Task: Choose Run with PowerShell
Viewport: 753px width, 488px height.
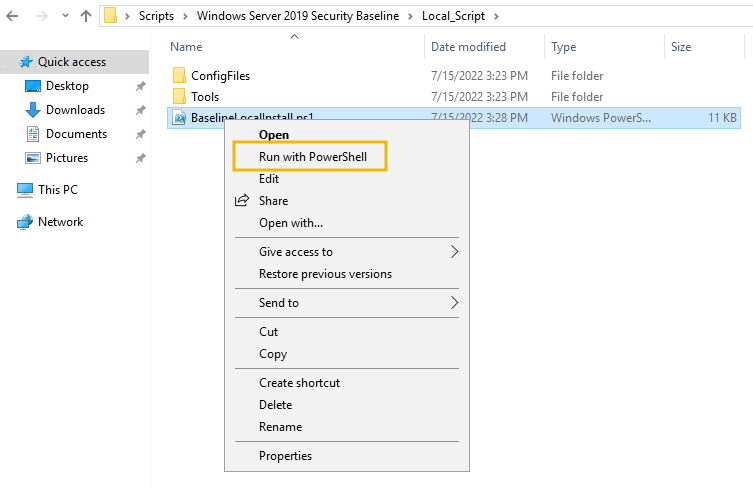Action: 313,157
